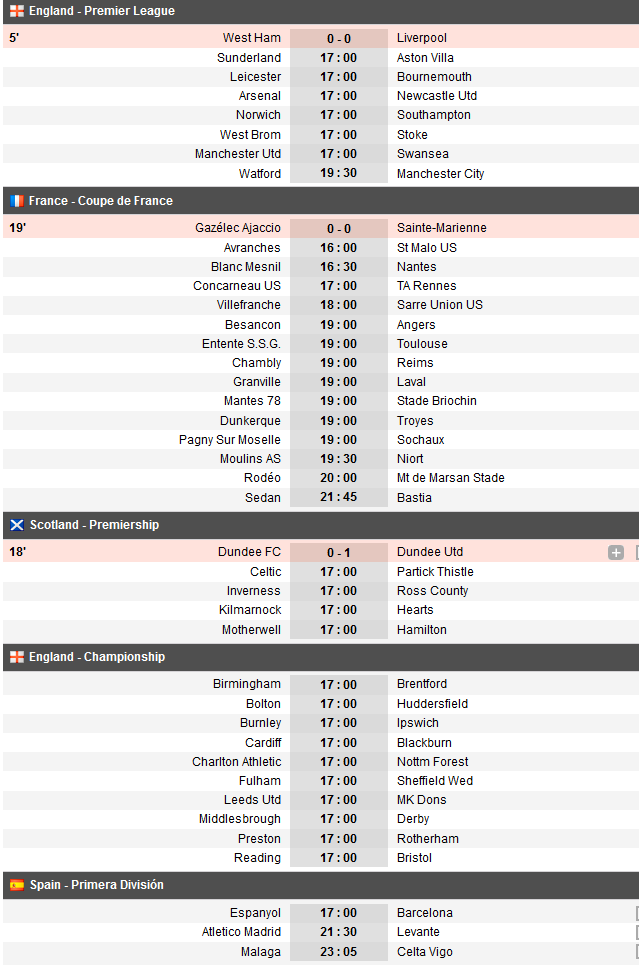Select the West Ham vs Liverpool live score
Viewport: 639px width, 965px height.
coord(339,38)
